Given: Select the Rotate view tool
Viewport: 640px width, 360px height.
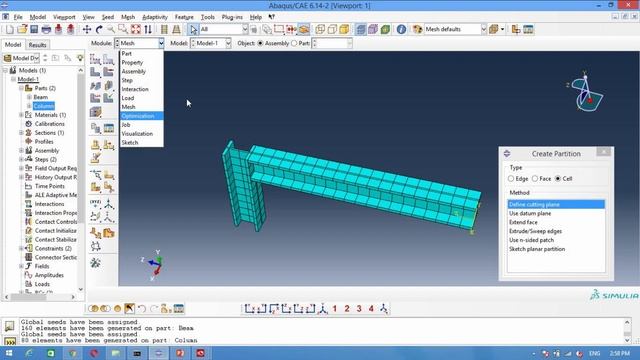Looking at the screenshot, I should [x=99, y=29].
